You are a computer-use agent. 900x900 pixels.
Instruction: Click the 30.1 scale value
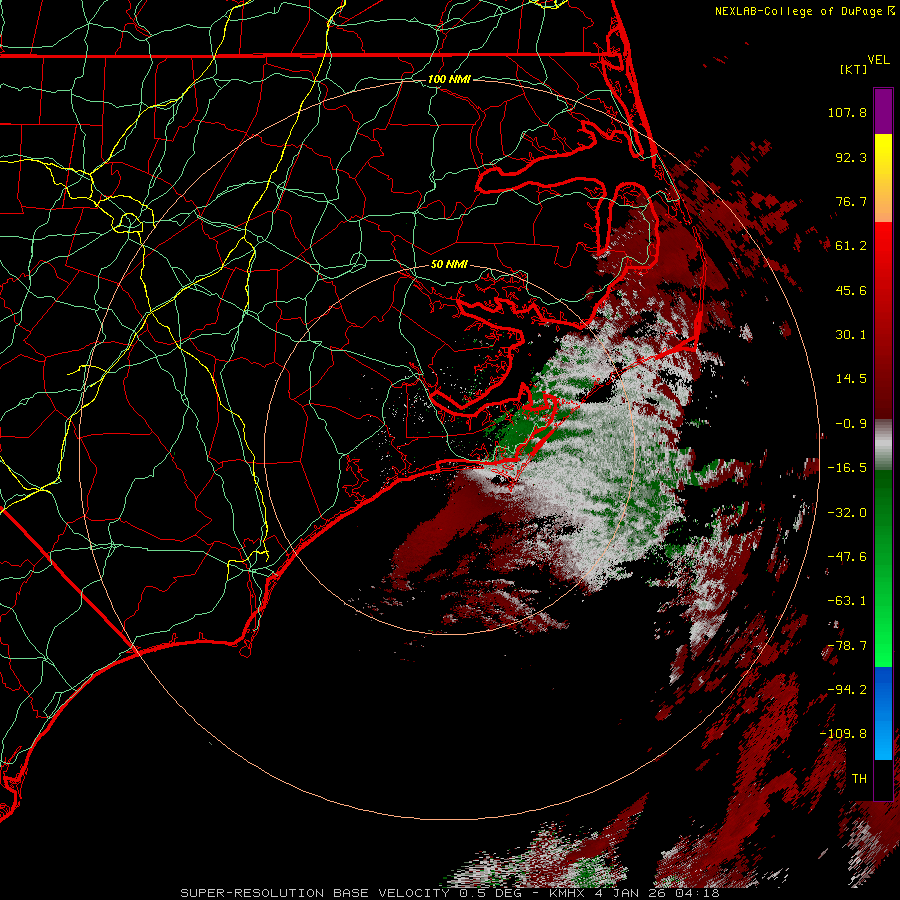[x=851, y=335]
